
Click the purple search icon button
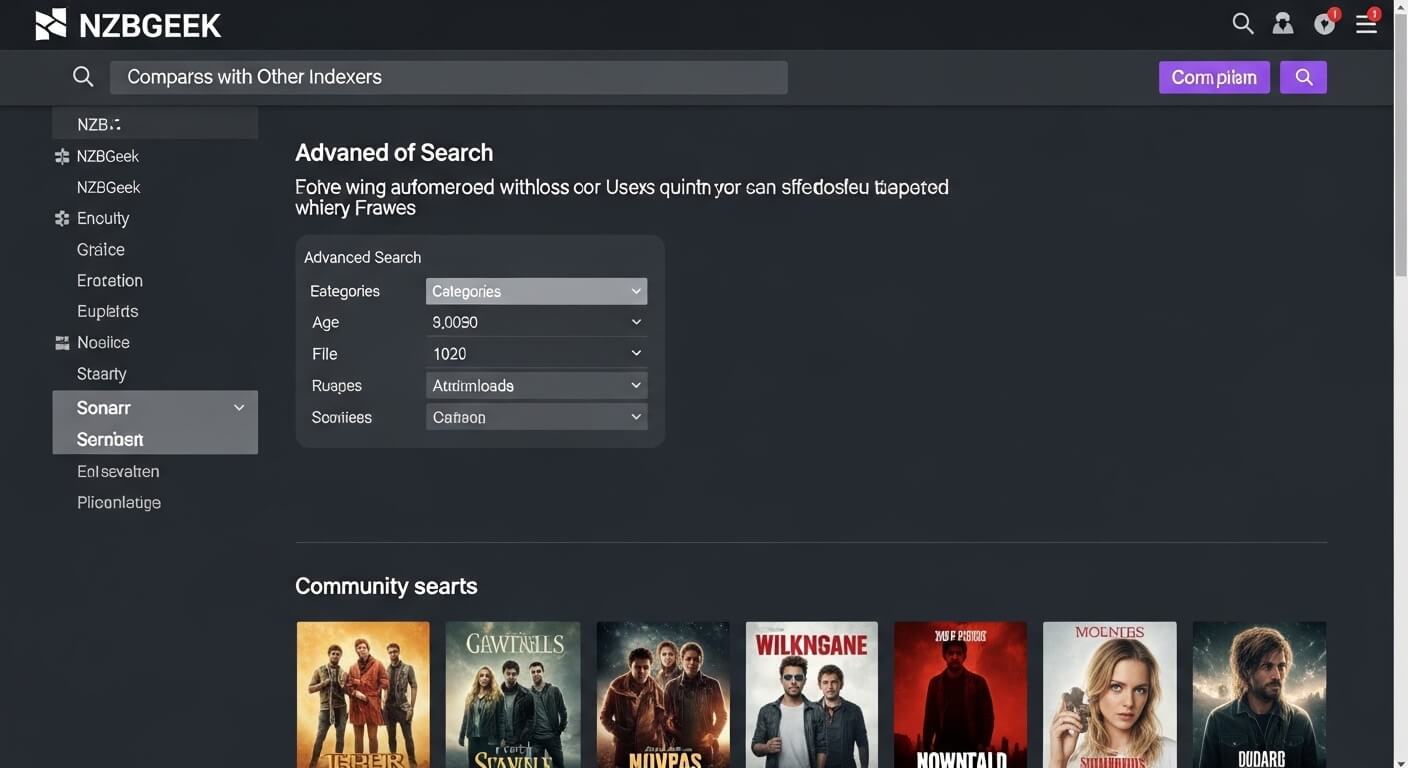coord(1303,77)
